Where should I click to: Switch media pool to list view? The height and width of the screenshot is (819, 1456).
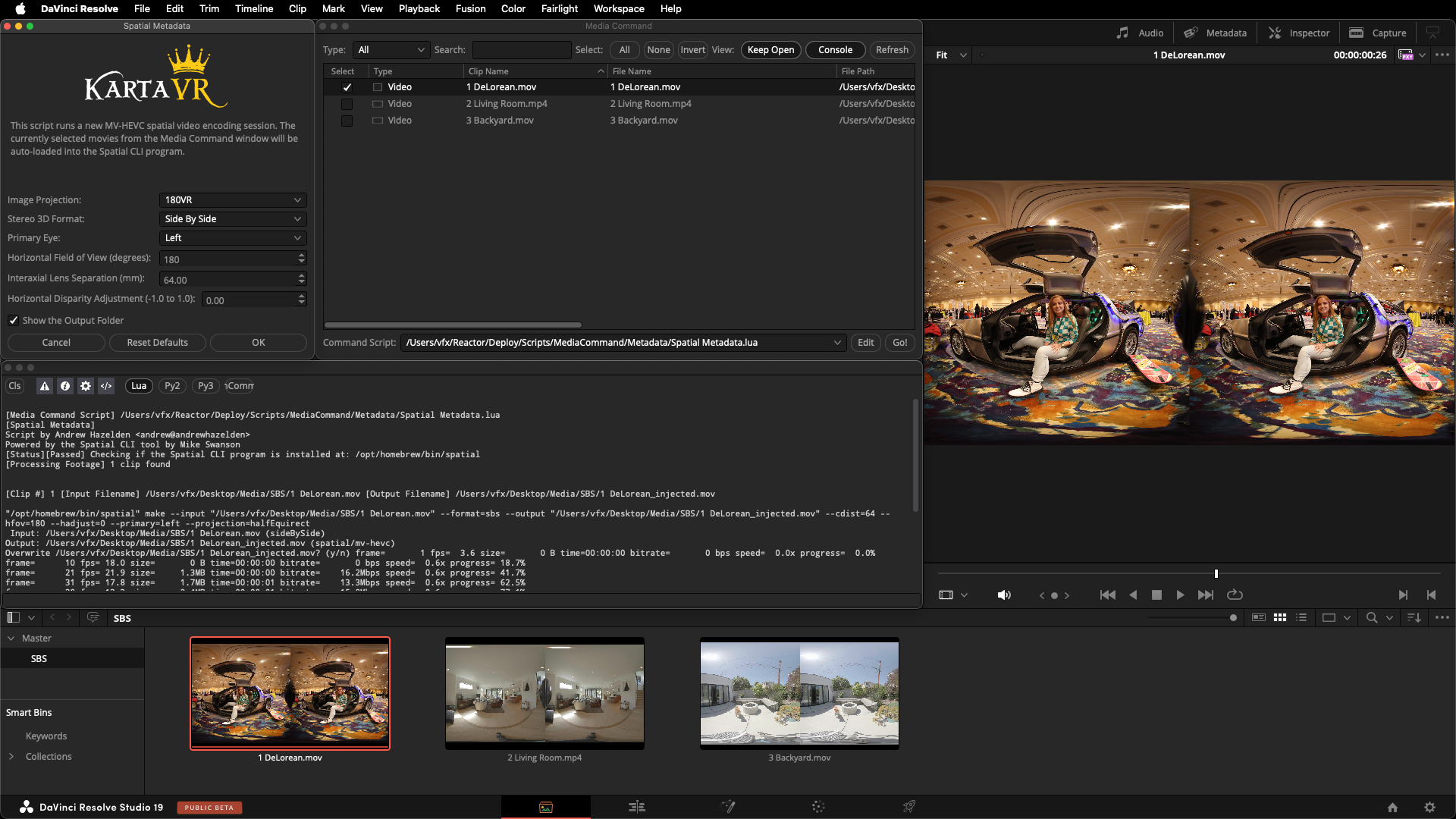(1301, 618)
